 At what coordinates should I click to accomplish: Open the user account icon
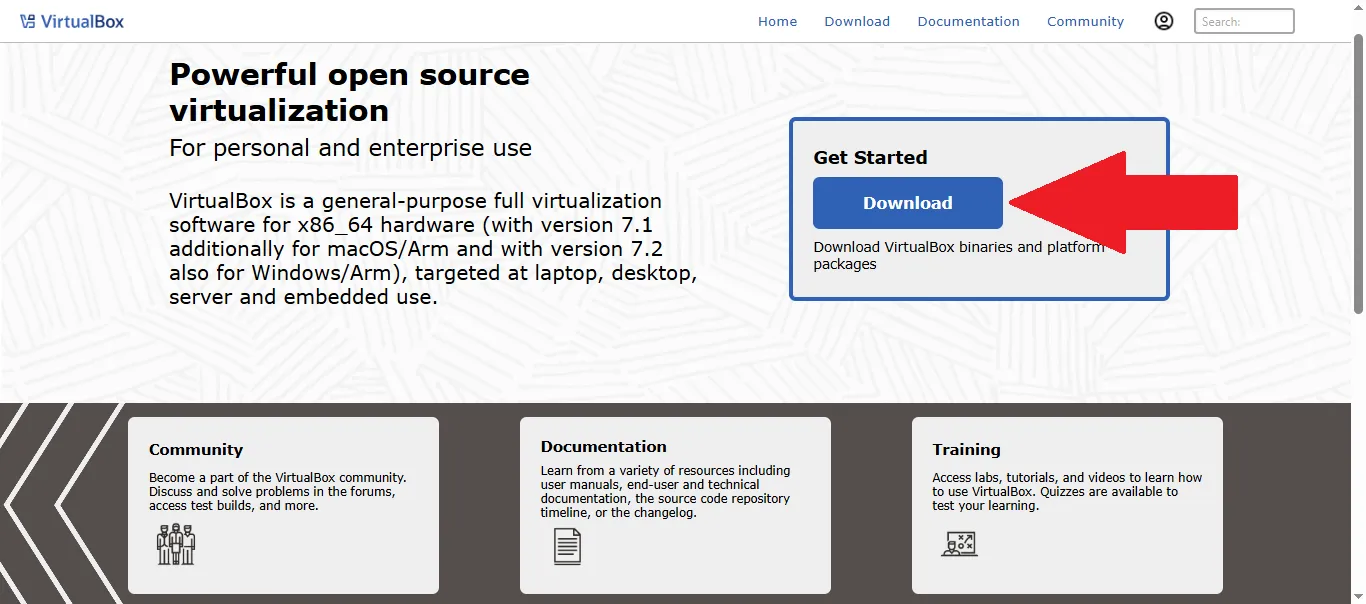[1163, 20]
